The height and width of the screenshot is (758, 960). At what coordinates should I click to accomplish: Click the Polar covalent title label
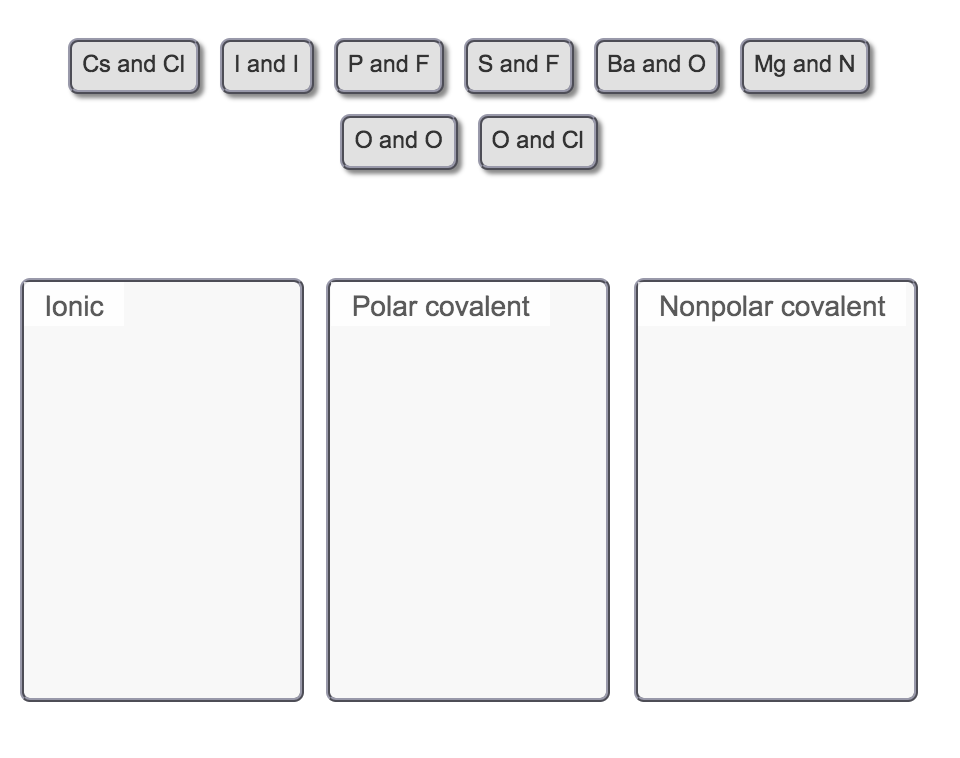click(440, 307)
